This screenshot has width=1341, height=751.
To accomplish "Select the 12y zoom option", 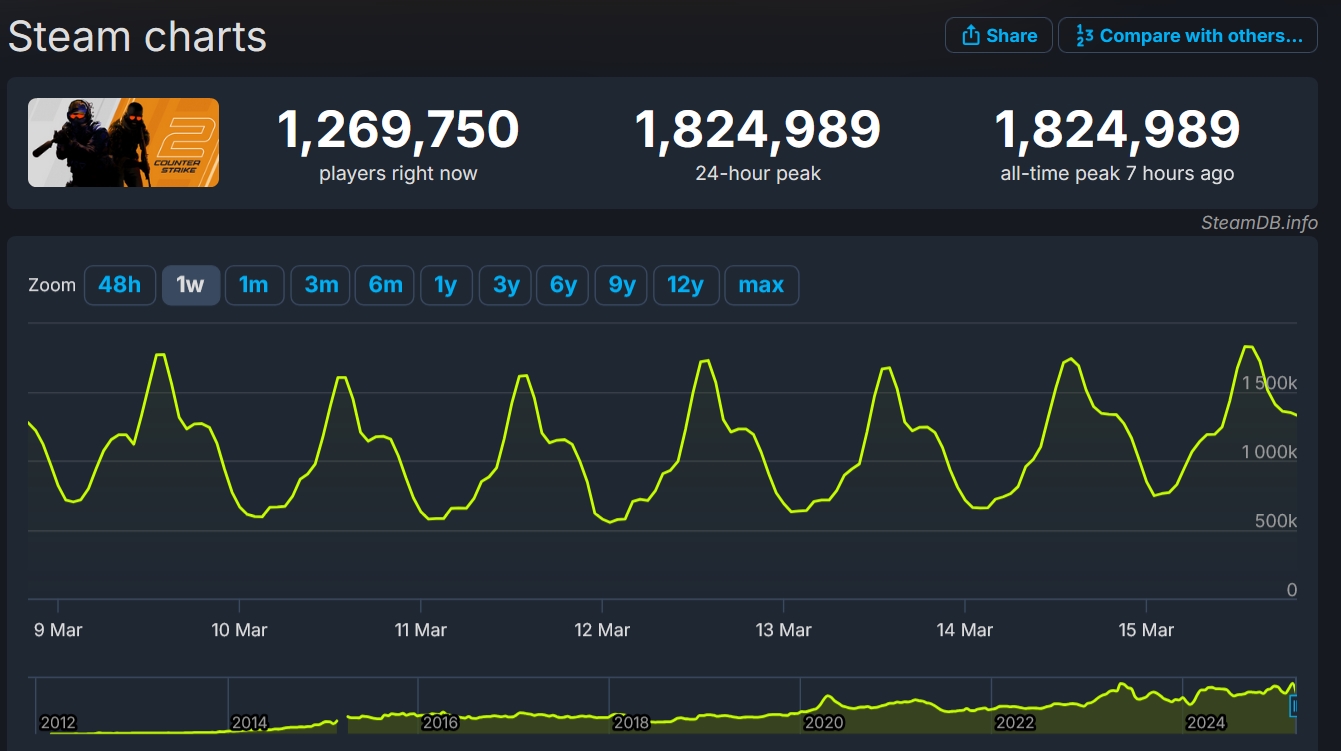I will pyautogui.click(x=686, y=285).
